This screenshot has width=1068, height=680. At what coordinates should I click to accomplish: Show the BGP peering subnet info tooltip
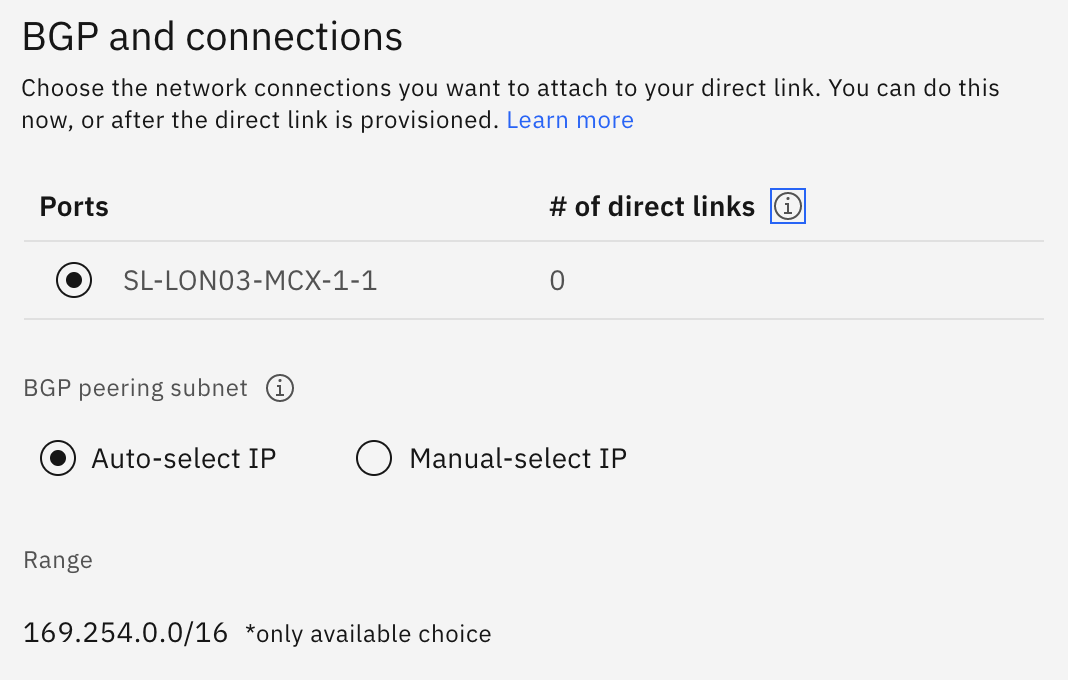point(280,388)
